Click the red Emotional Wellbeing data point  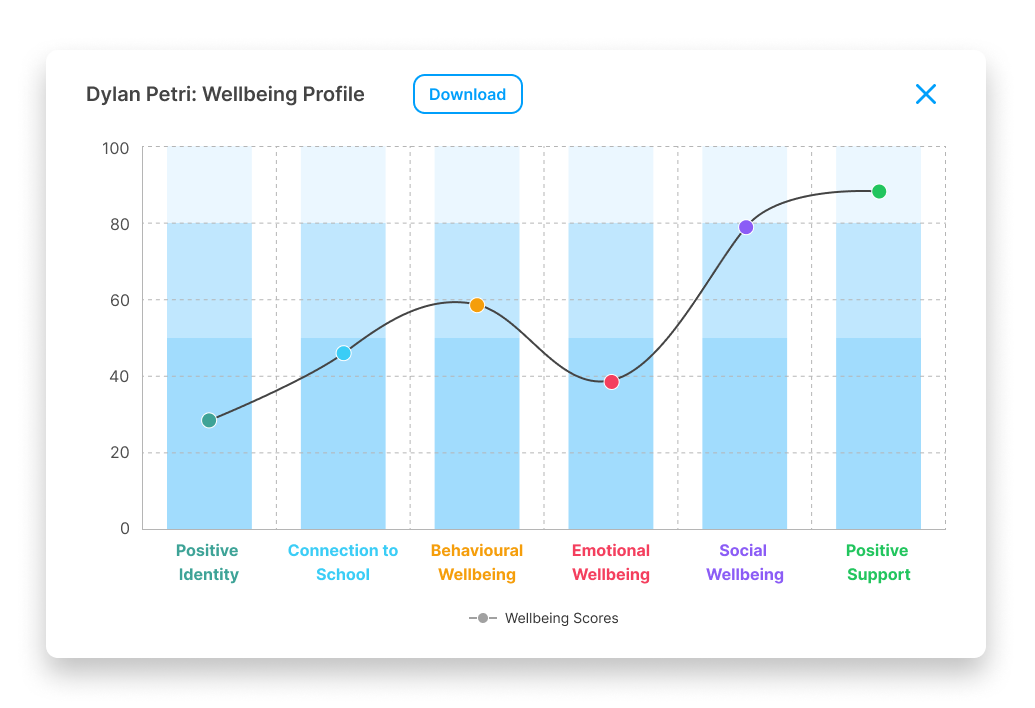611,381
